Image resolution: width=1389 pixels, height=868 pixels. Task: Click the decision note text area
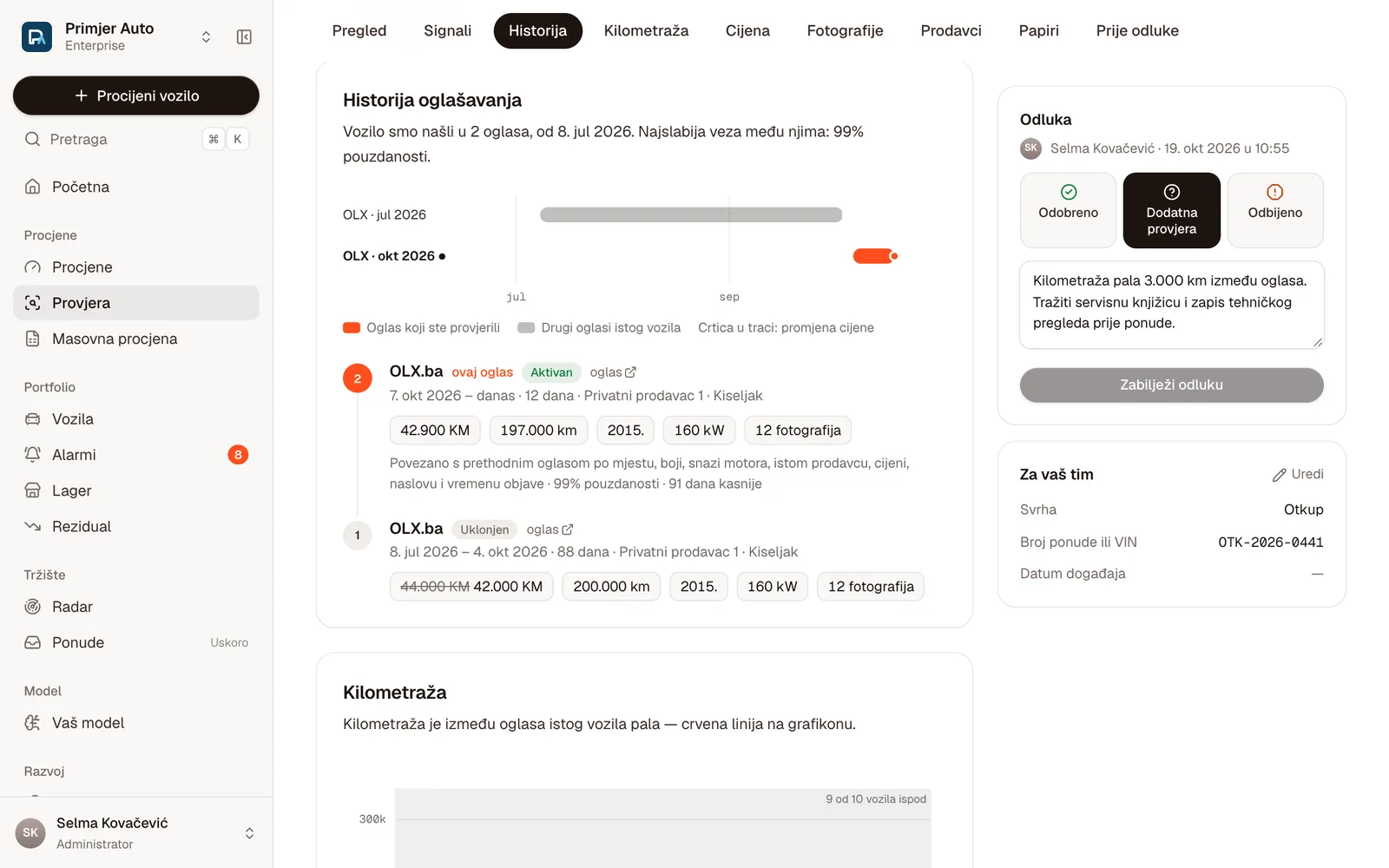(1171, 305)
